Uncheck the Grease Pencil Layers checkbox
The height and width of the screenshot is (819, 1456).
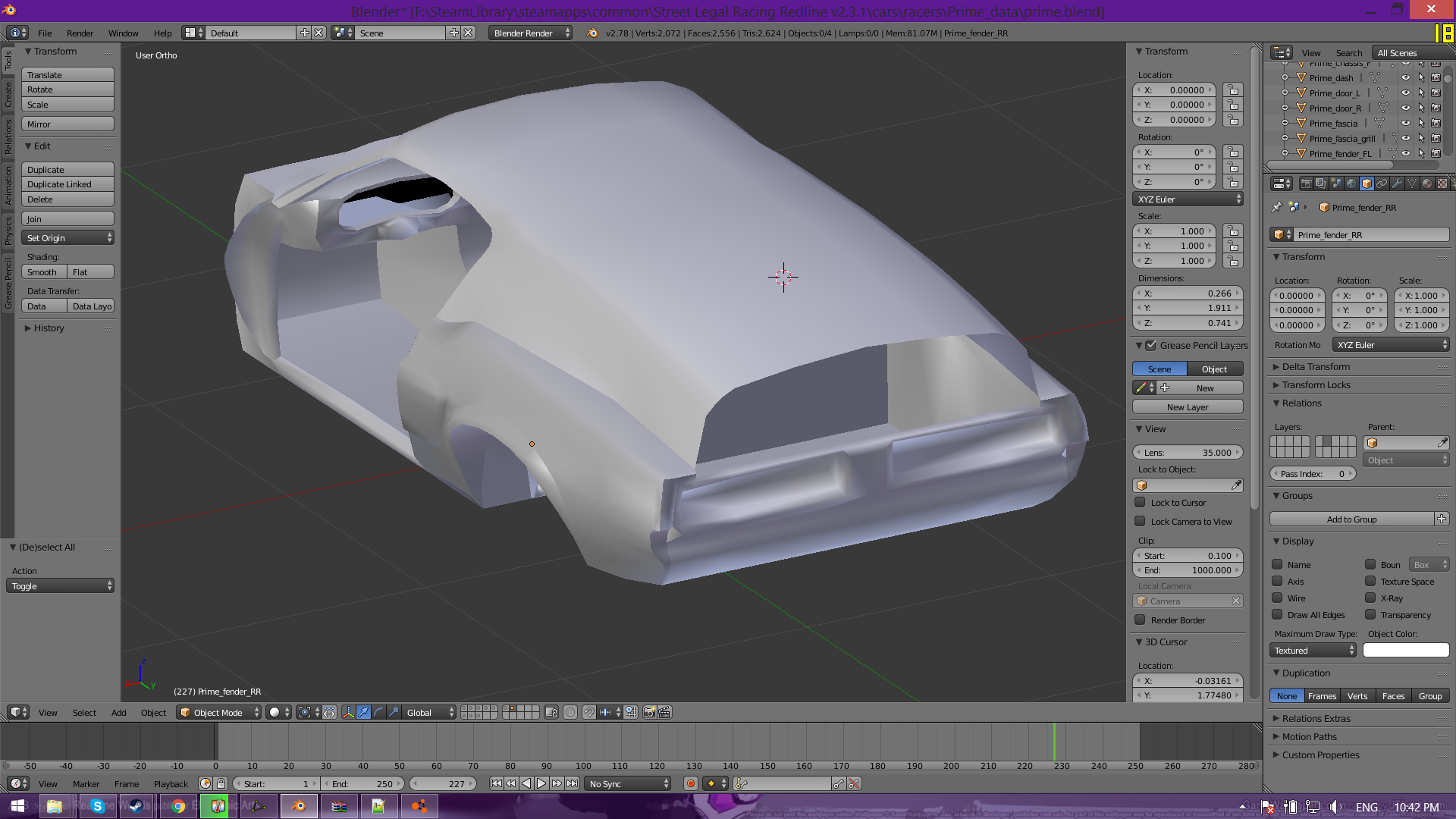1150,345
